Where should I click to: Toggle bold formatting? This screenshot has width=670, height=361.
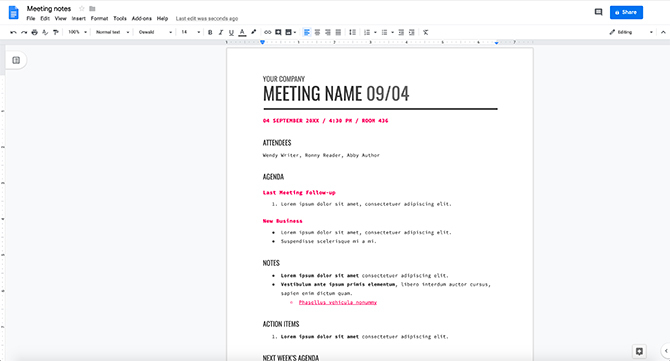tap(210, 32)
